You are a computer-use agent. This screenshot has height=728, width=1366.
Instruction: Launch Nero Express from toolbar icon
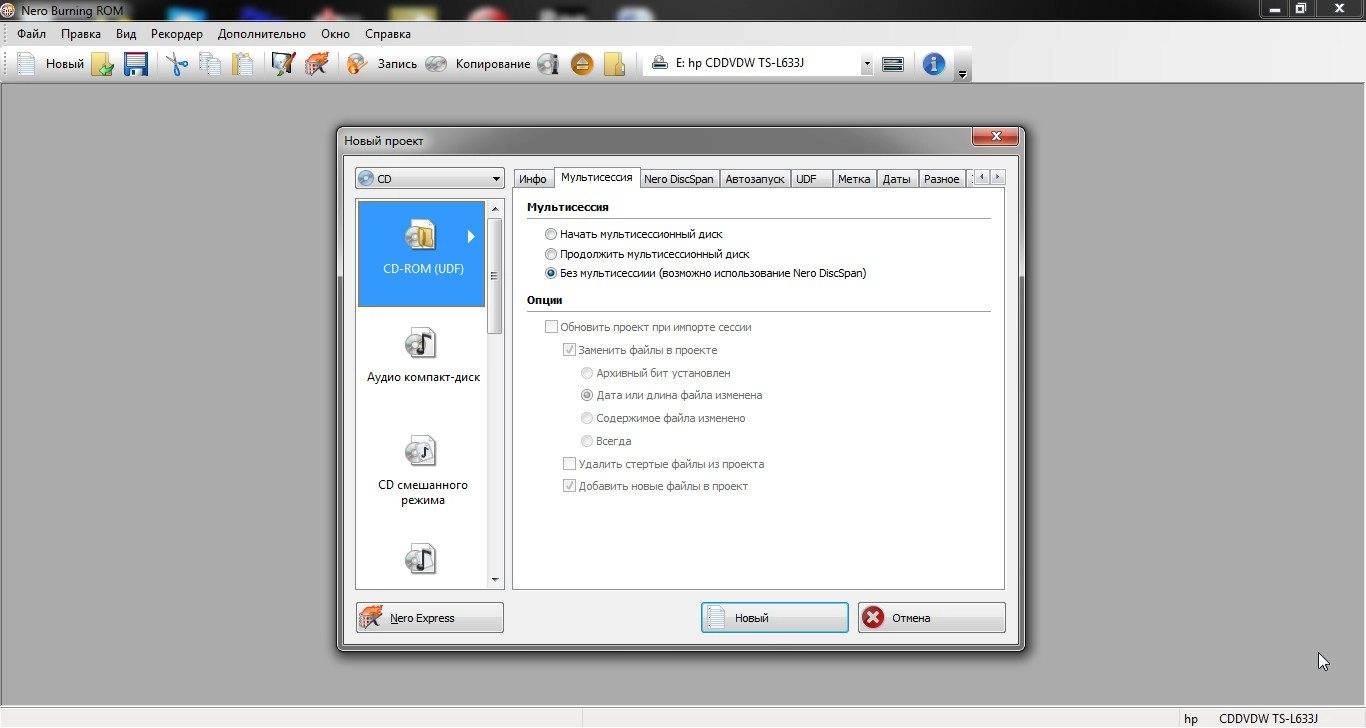click(x=317, y=64)
